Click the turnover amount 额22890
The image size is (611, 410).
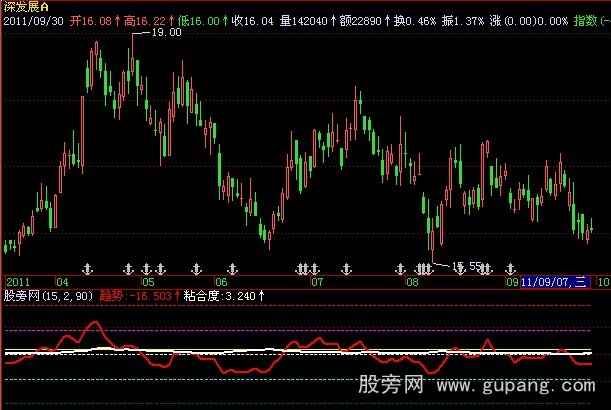pyautogui.click(x=360, y=21)
